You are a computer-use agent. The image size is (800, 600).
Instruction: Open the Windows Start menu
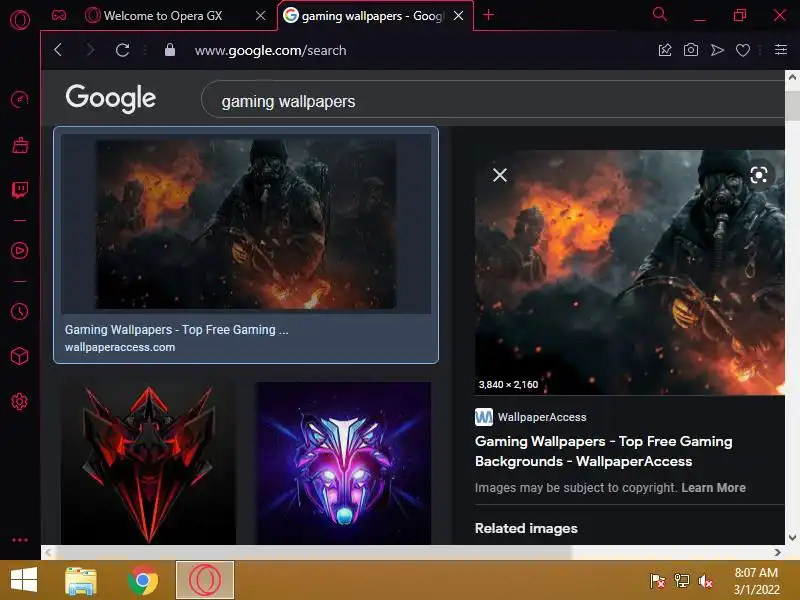pyautogui.click(x=23, y=580)
